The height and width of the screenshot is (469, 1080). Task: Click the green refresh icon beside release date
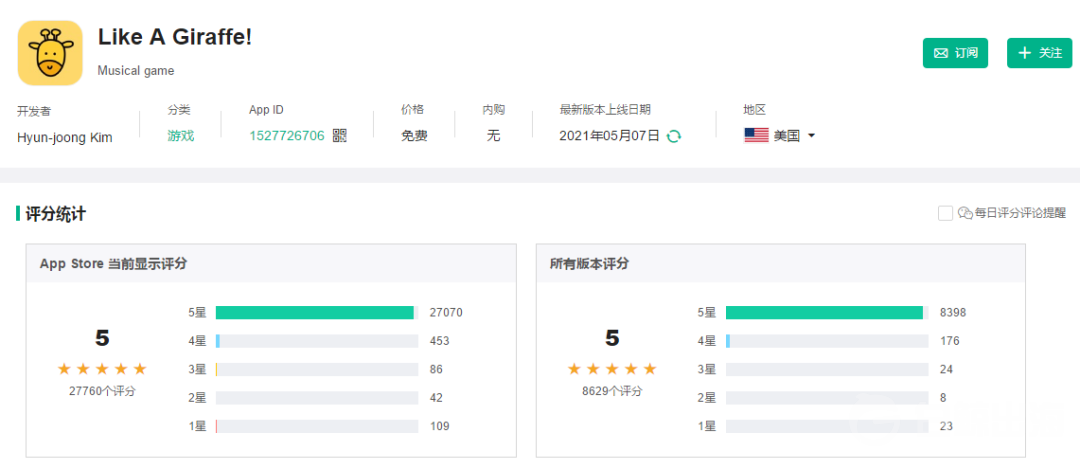(674, 136)
